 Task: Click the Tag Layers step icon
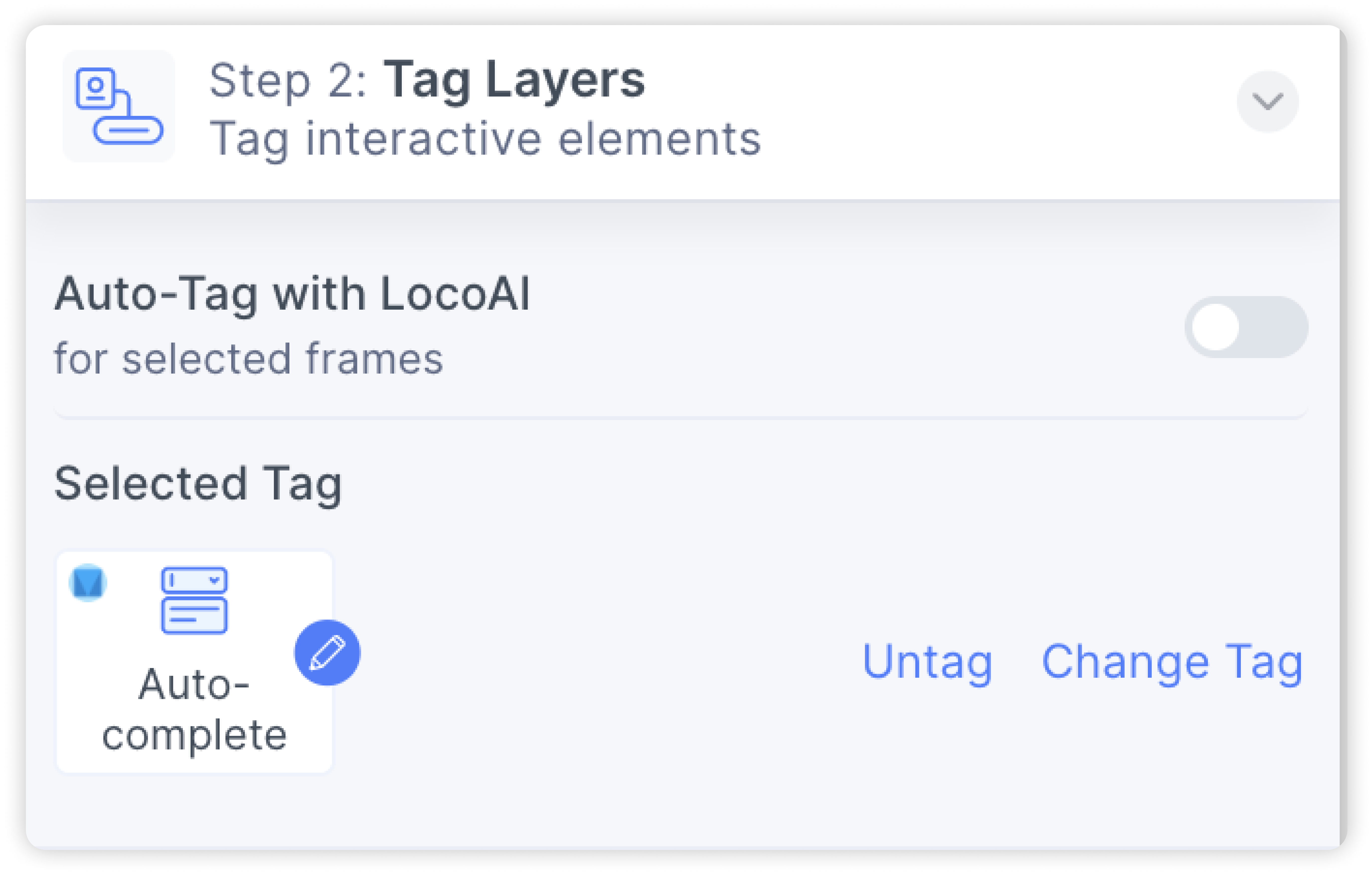119,106
